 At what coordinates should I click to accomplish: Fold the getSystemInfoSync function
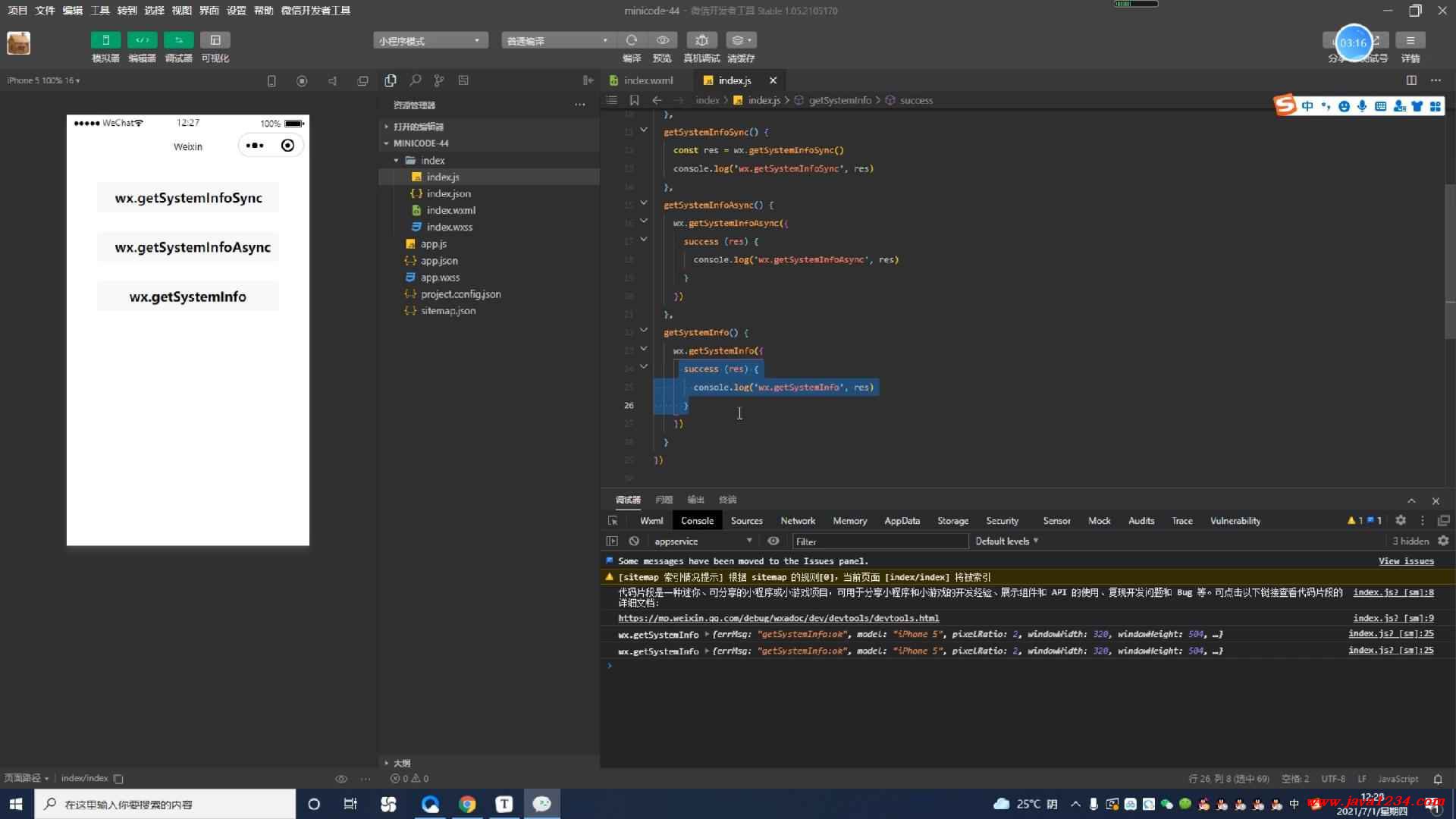[644, 130]
